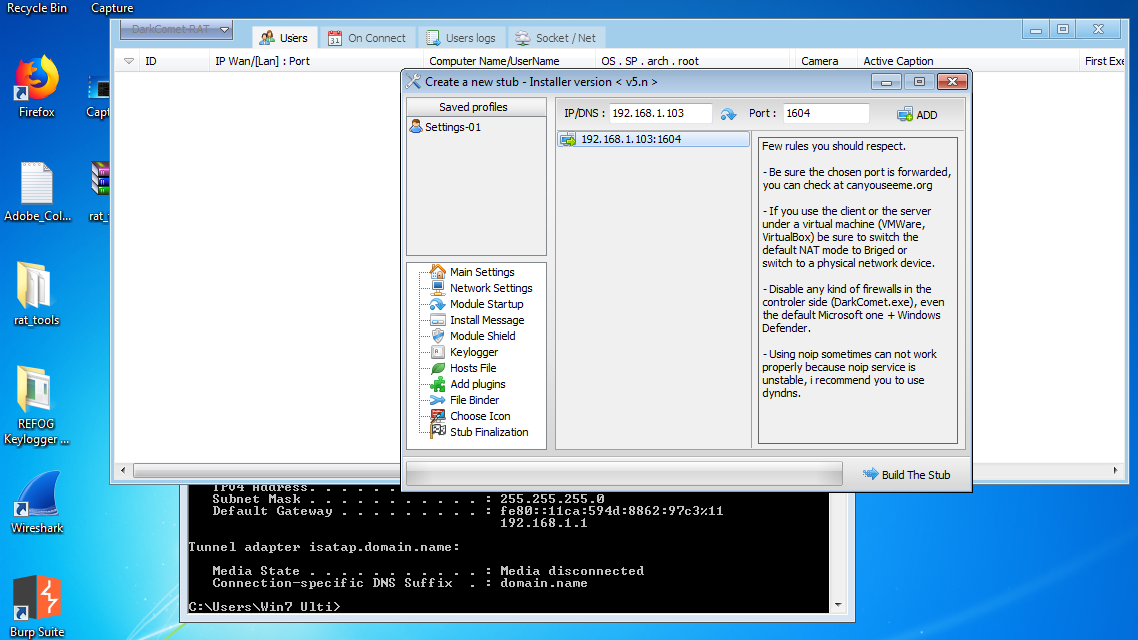
Task: Launch Wireshark from the desktop
Action: click(x=37, y=502)
